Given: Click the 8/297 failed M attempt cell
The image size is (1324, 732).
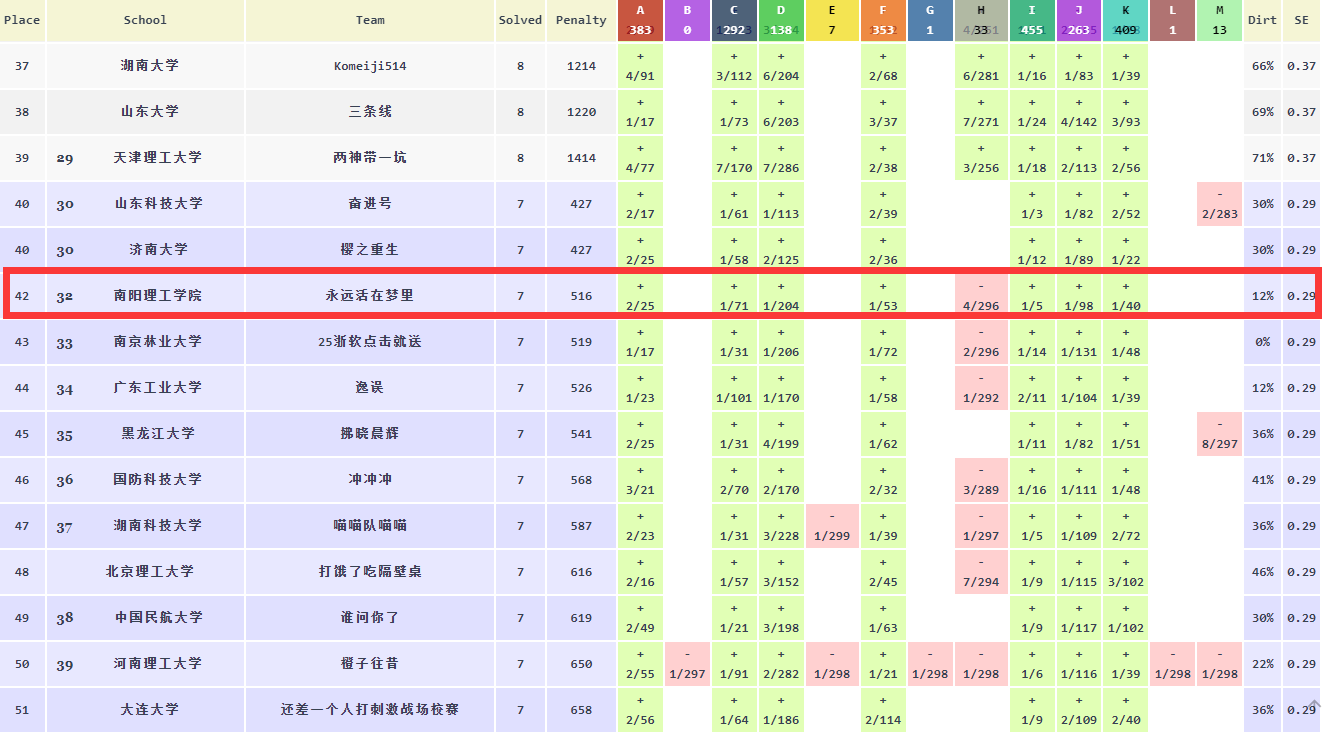Looking at the screenshot, I should point(1219,434).
